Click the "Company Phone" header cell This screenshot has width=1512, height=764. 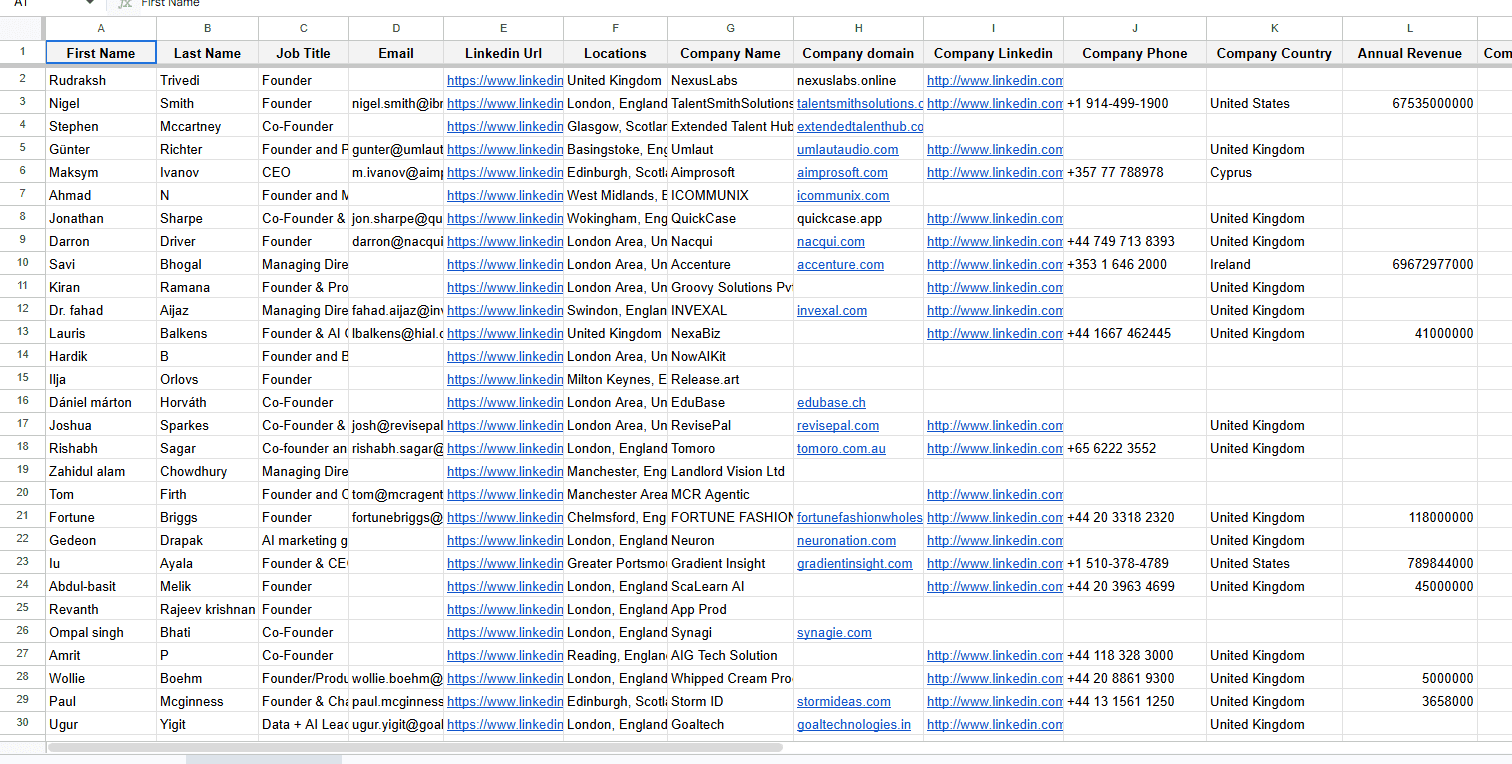click(1135, 53)
